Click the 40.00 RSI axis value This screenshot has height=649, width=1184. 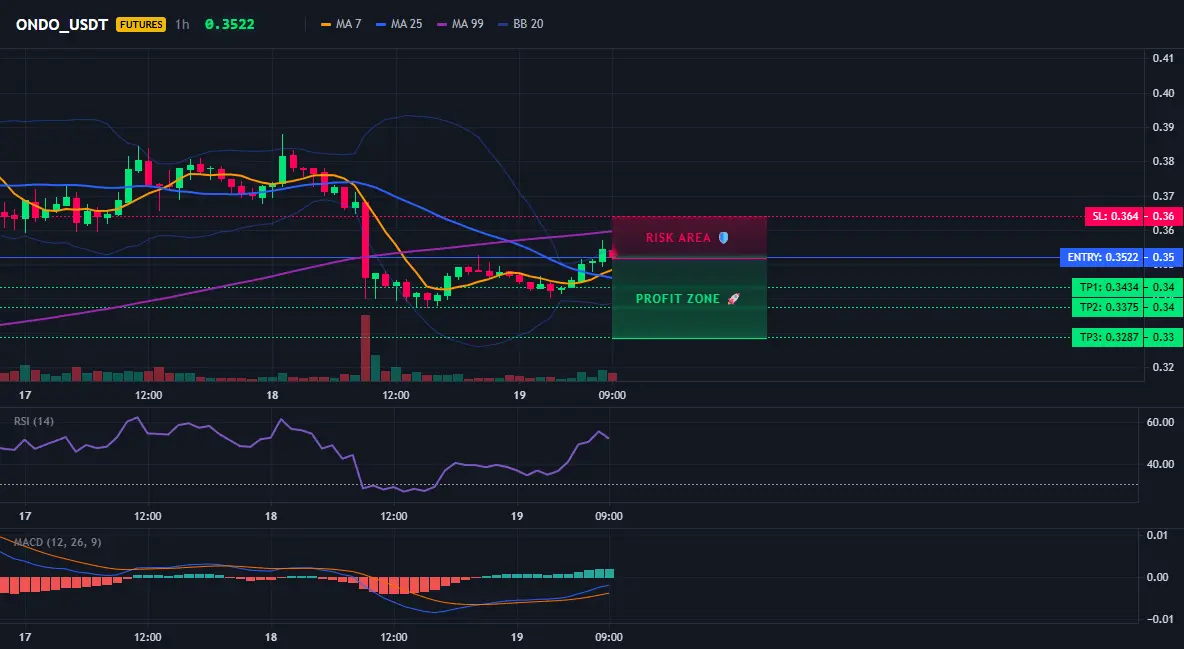1160,464
